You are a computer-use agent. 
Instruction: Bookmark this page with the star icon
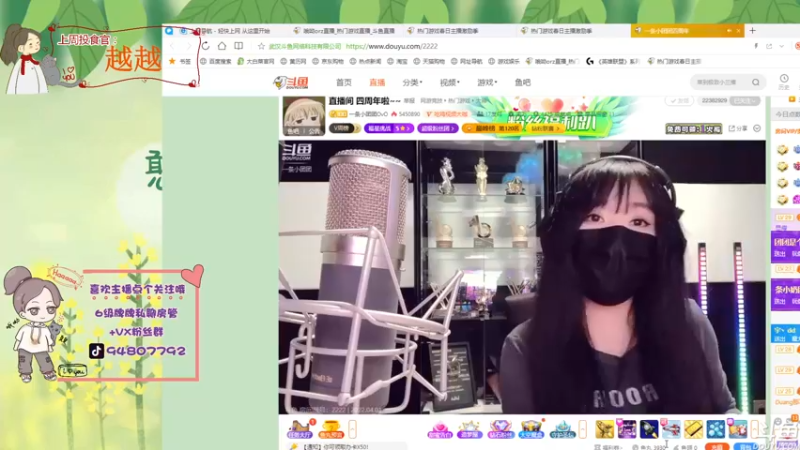click(x=261, y=46)
